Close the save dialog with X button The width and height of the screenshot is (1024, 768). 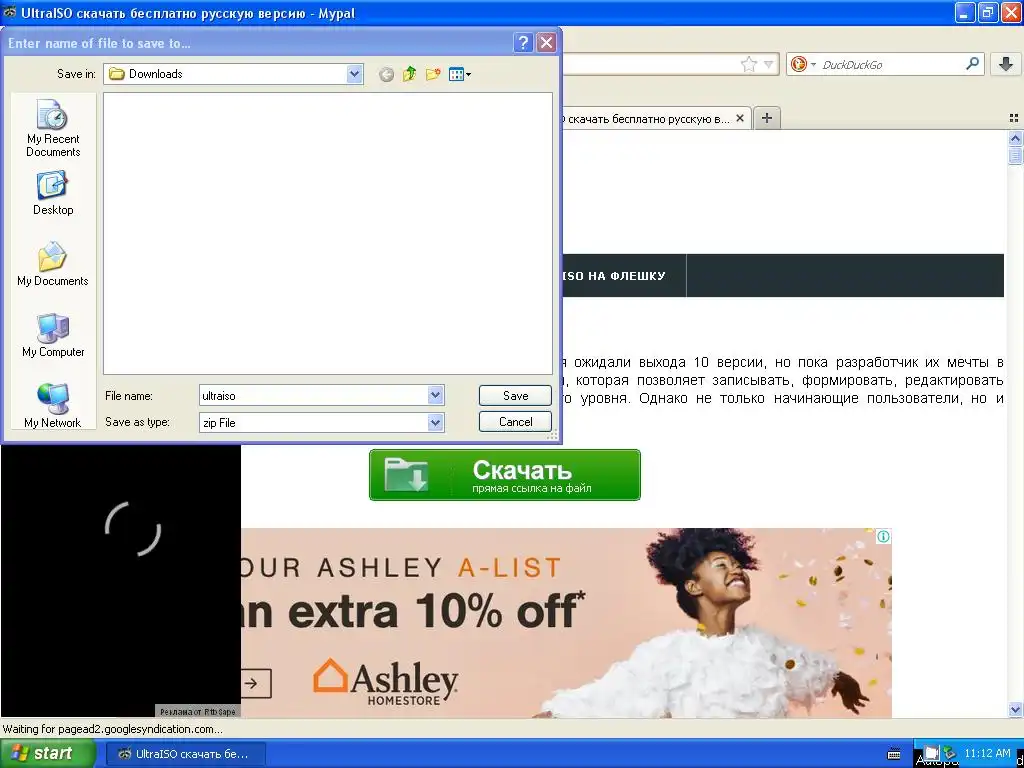[546, 43]
